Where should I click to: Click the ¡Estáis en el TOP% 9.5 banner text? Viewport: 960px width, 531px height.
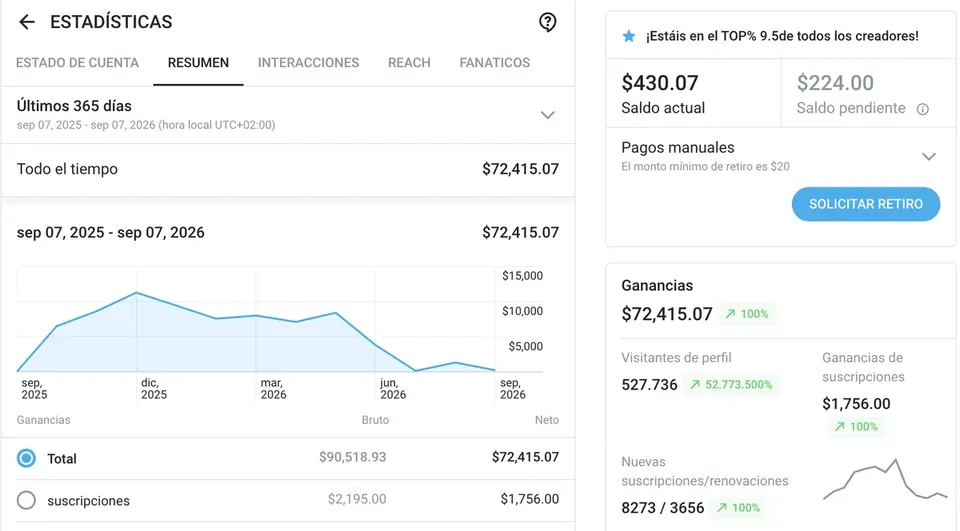tap(782, 36)
